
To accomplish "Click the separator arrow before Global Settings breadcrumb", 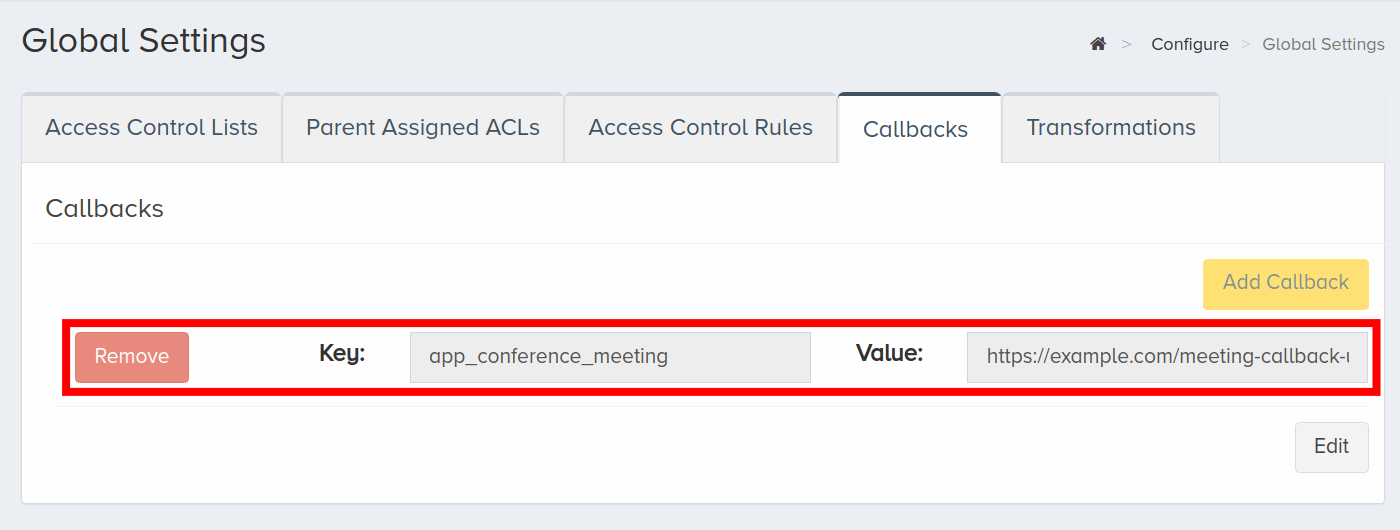I will (1246, 44).
